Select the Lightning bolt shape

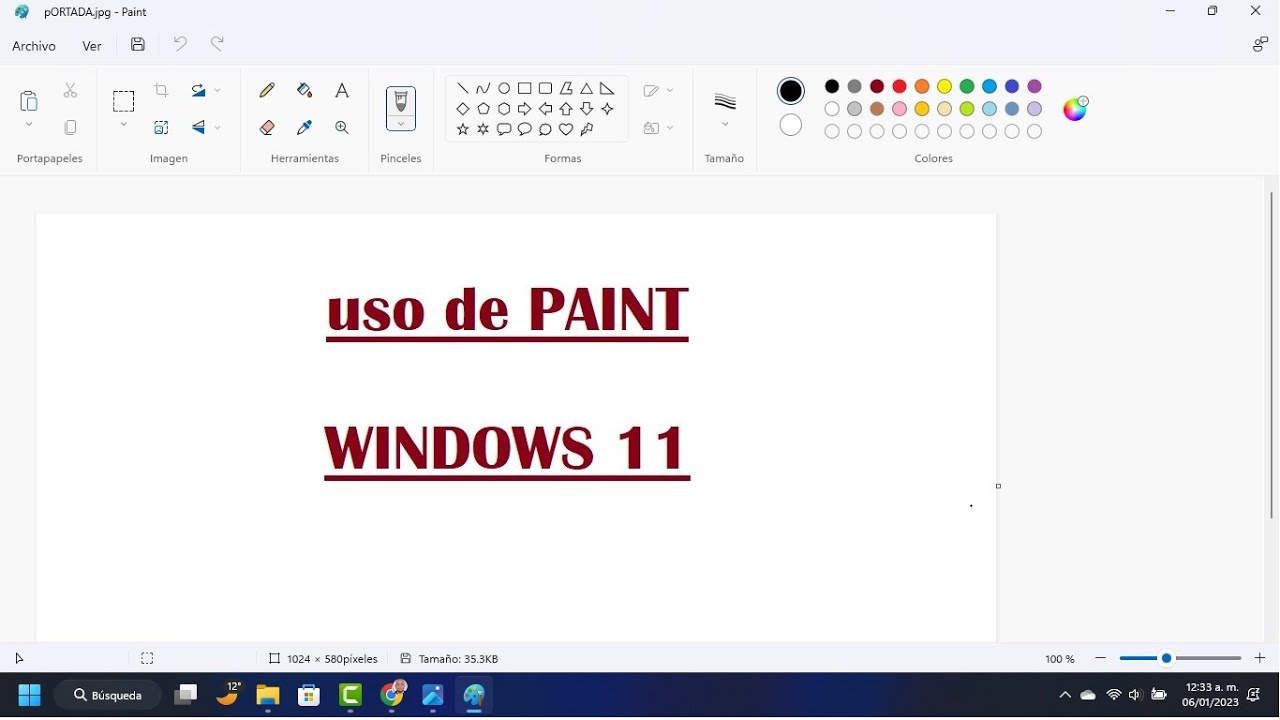click(x=587, y=130)
